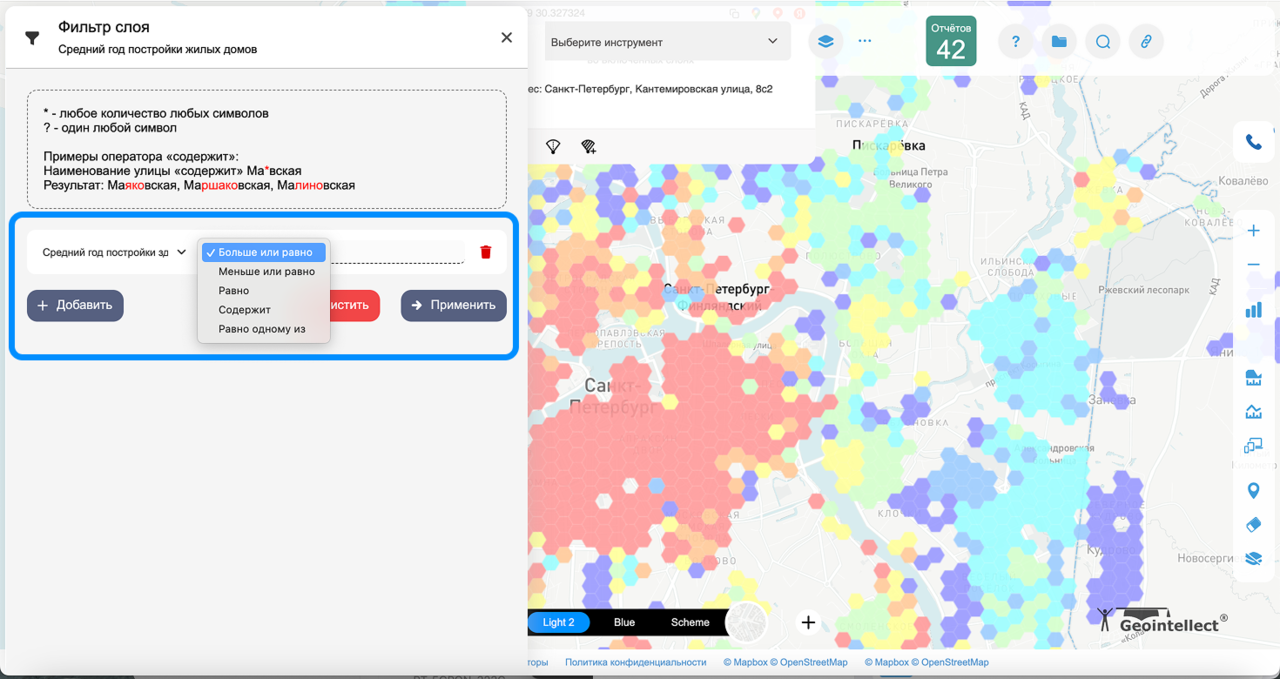Click the Добавить button
Screen dimensions: 1280x679
coord(75,305)
